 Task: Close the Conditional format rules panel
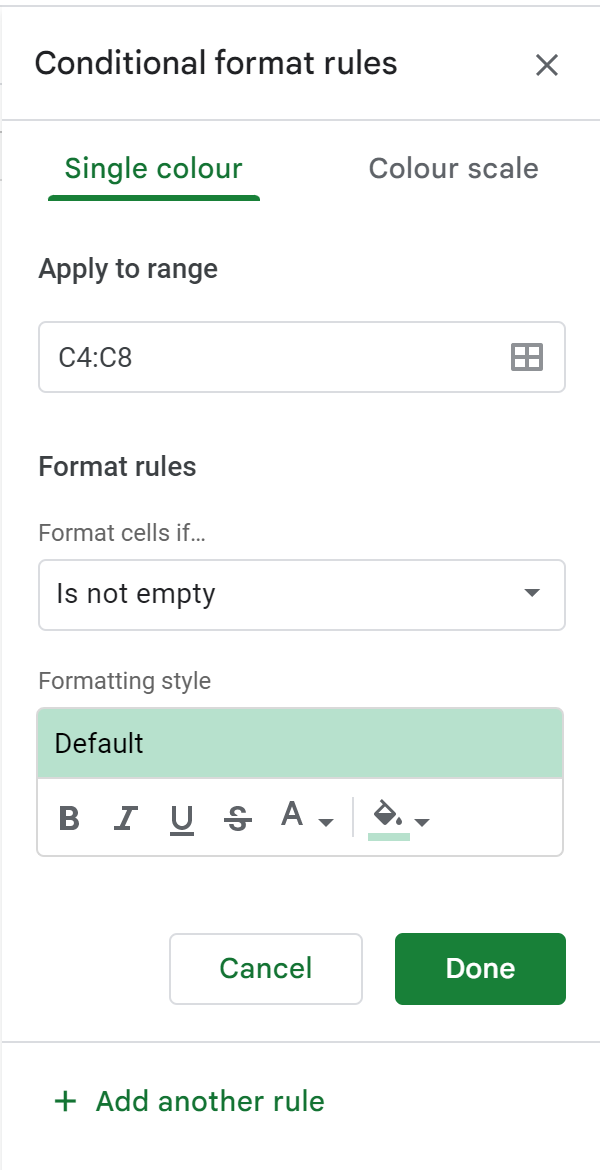pos(547,65)
